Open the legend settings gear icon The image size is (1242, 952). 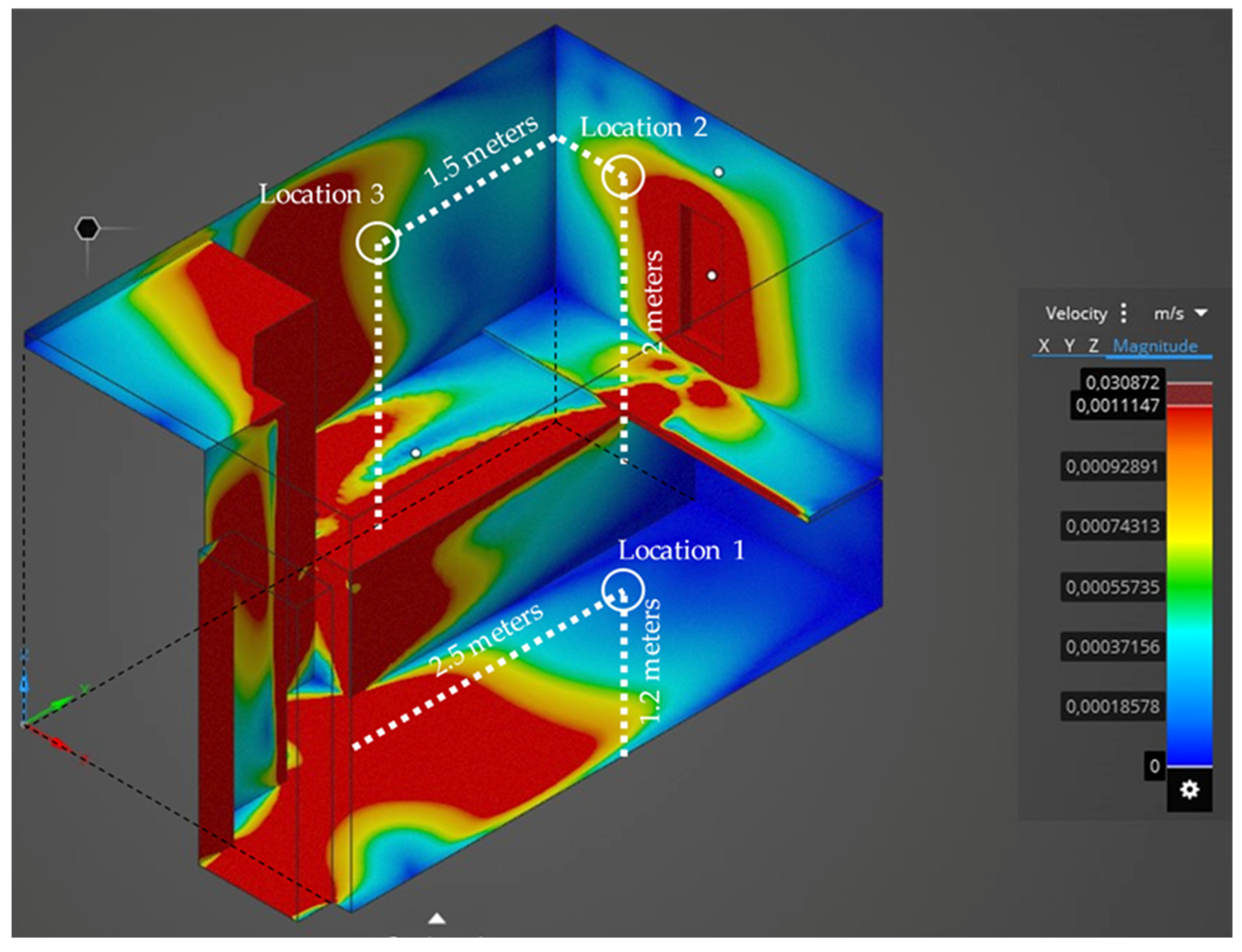[x=1189, y=789]
